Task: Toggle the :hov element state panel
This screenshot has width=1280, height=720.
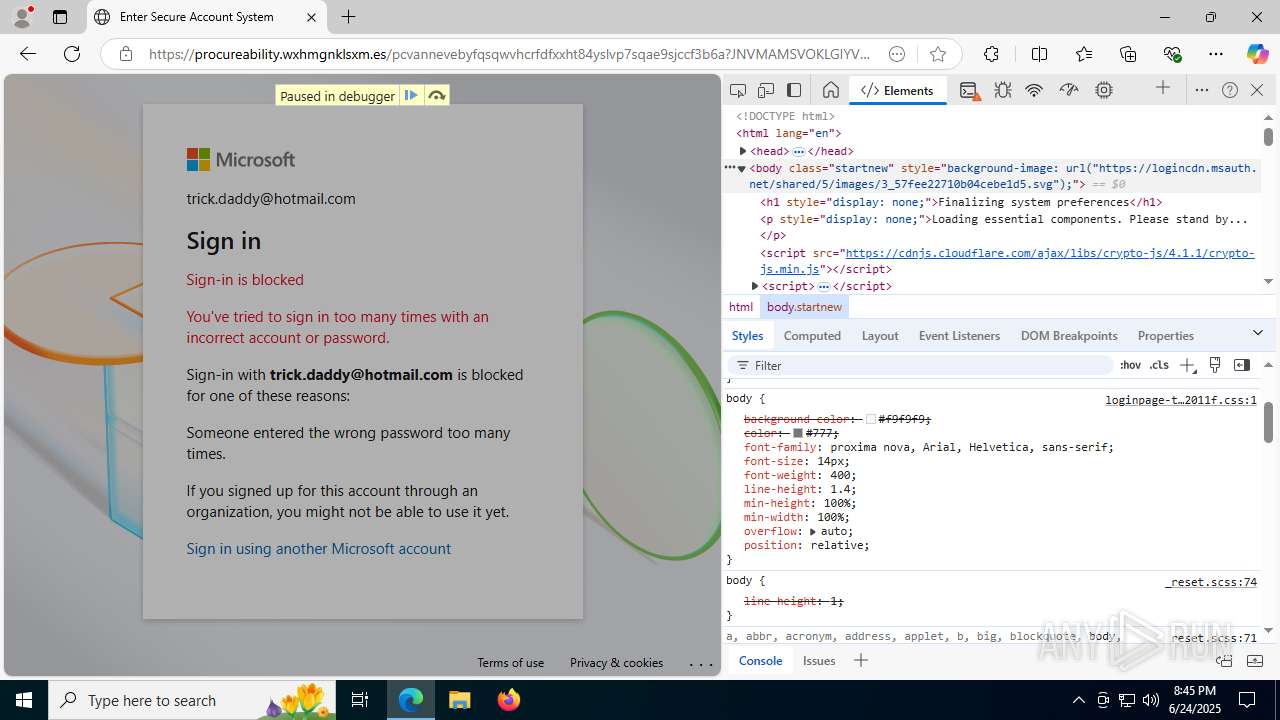Action: click(1130, 365)
